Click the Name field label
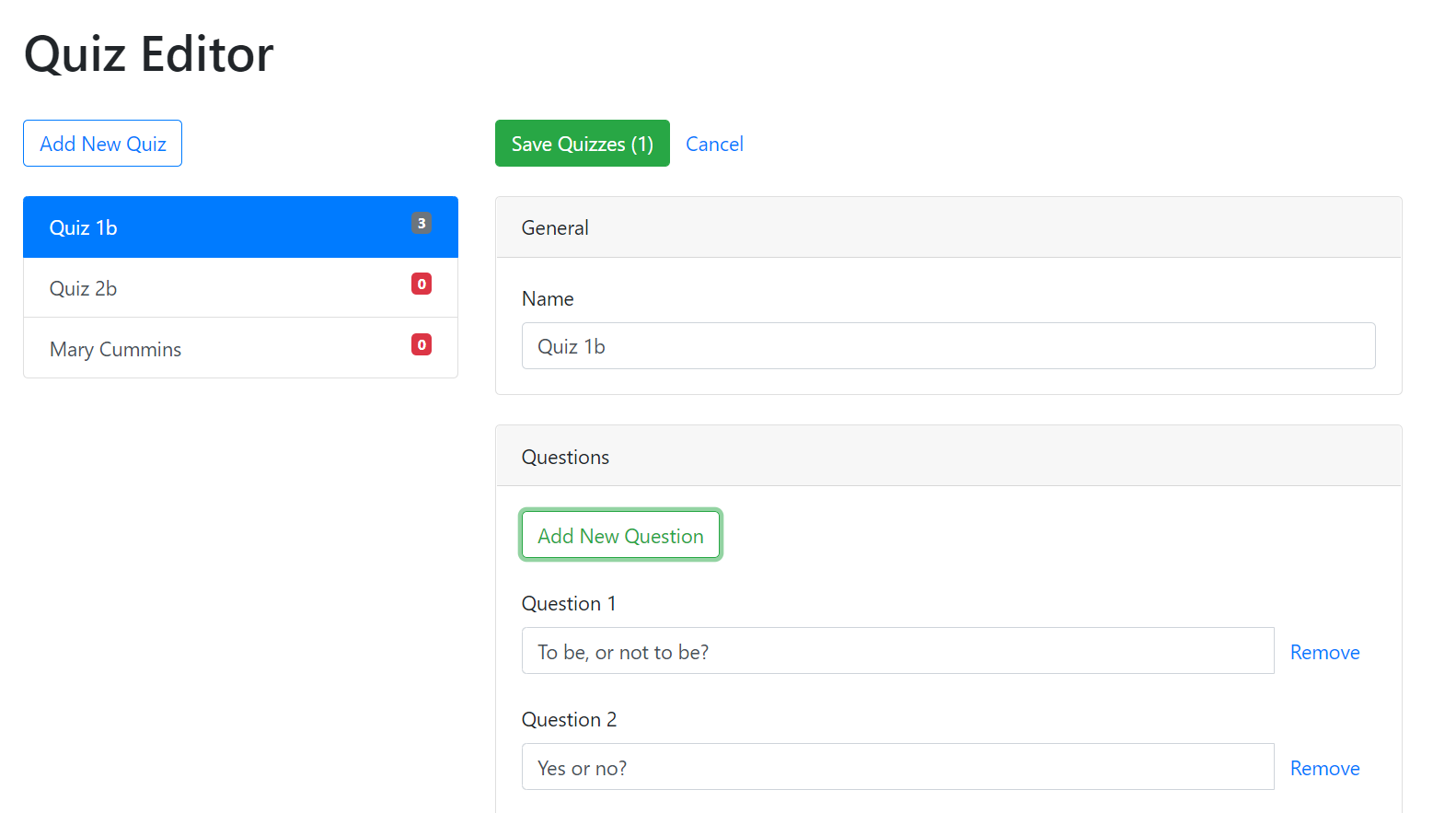1456x813 pixels. pyautogui.click(x=548, y=298)
